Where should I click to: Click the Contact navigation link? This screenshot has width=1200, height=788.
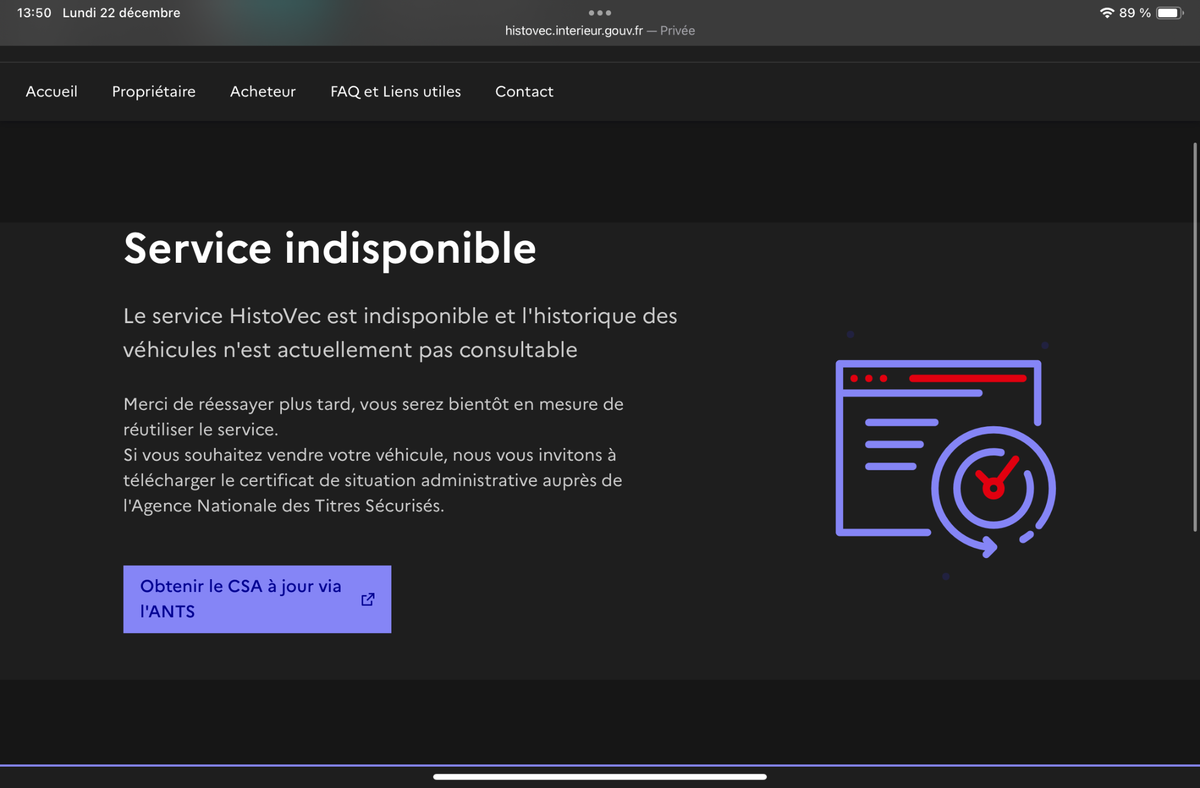(x=524, y=91)
